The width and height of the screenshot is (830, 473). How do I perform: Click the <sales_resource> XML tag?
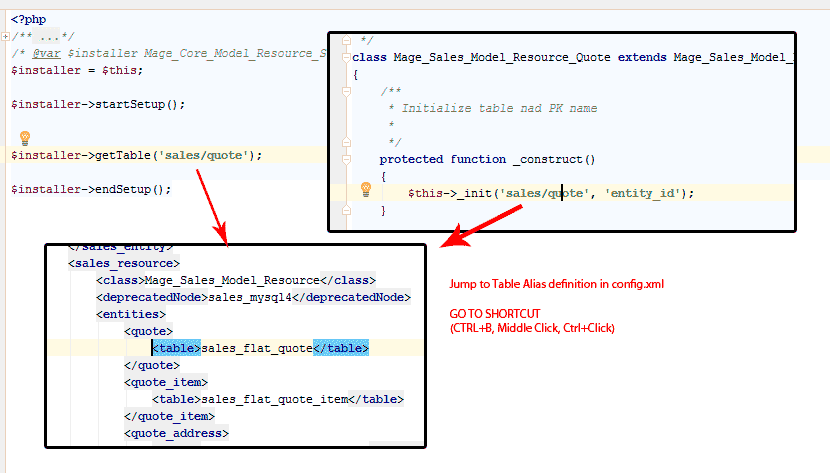pyautogui.click(x=124, y=263)
